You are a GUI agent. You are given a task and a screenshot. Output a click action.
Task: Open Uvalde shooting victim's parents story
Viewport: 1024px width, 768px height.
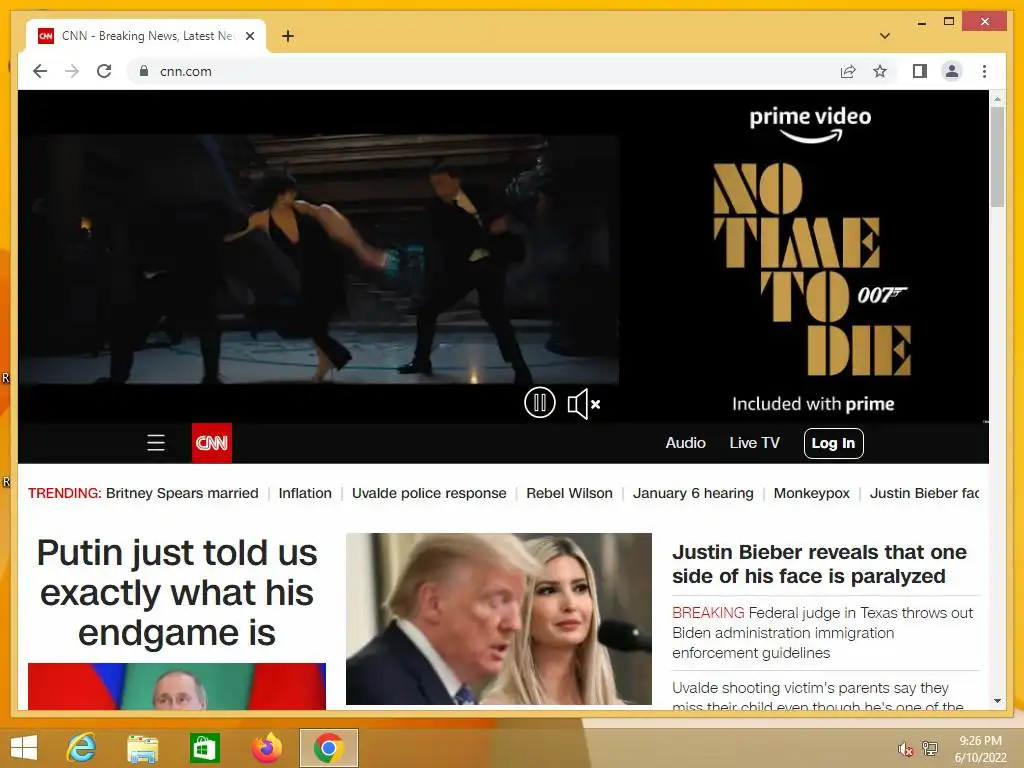(818, 696)
